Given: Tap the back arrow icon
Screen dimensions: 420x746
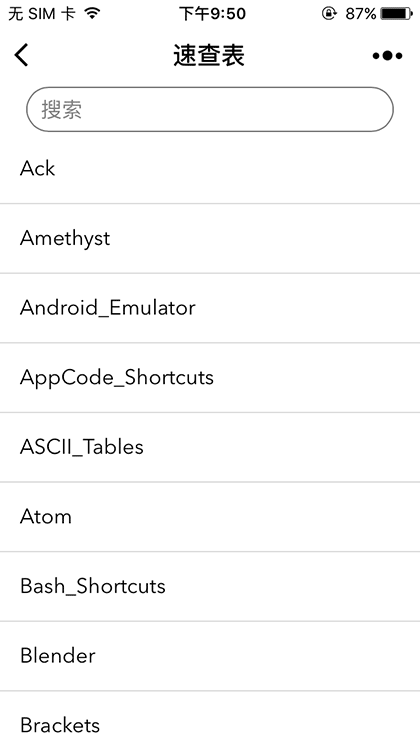Looking at the screenshot, I should (21, 55).
